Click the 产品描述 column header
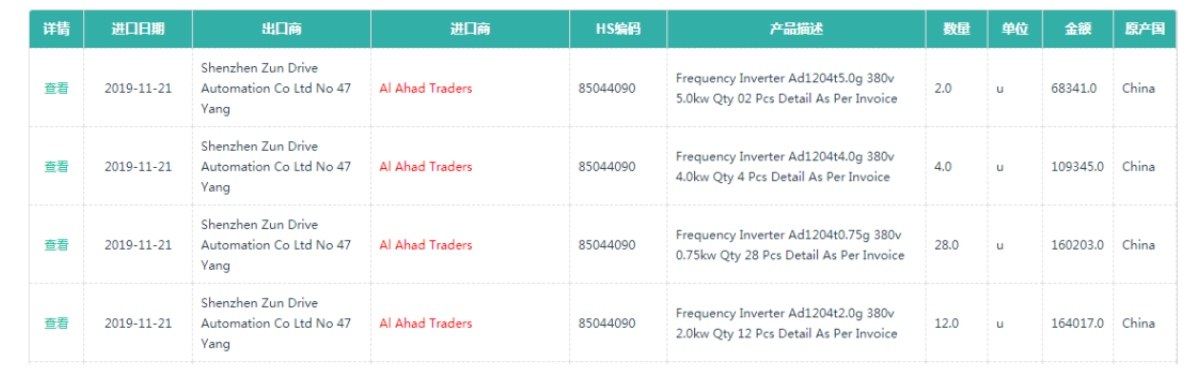1202x388 pixels. tap(796, 29)
